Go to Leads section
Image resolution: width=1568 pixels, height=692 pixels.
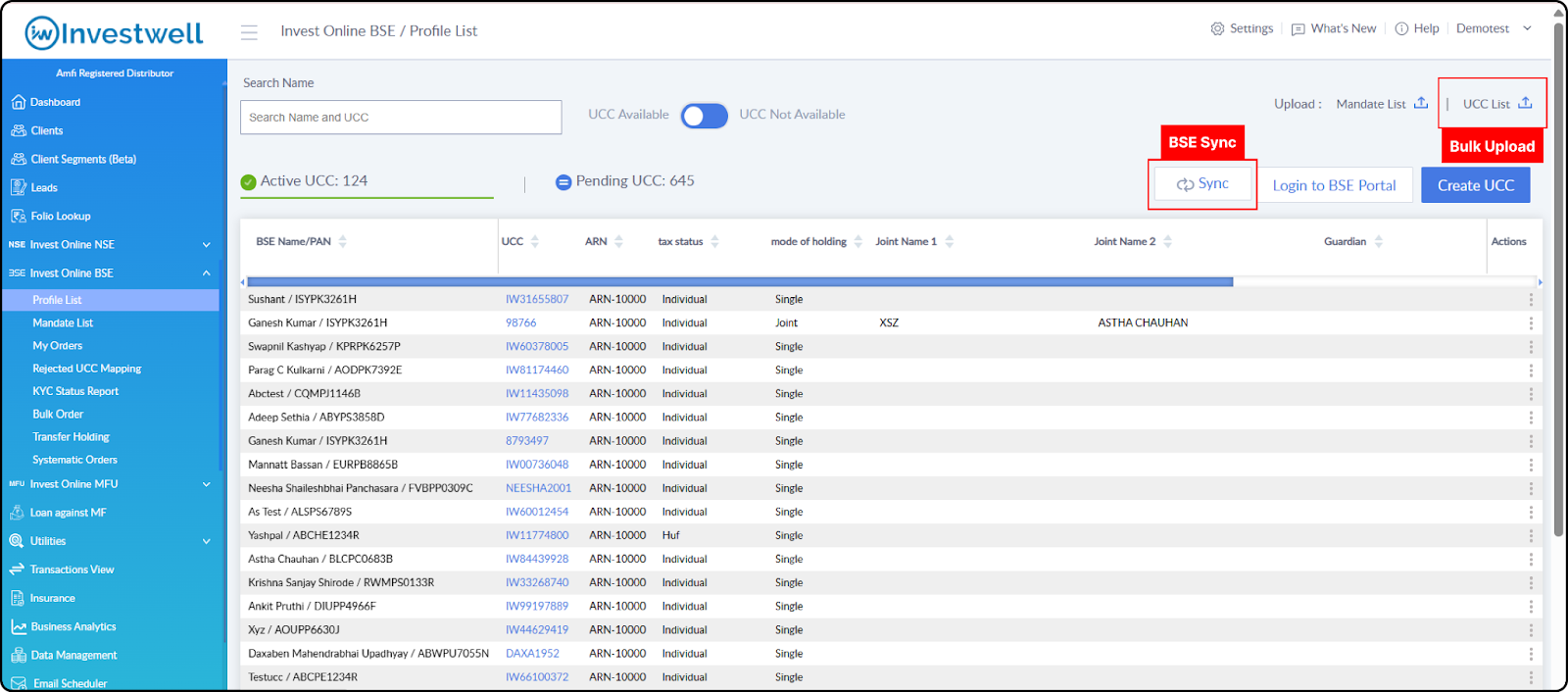click(43, 187)
